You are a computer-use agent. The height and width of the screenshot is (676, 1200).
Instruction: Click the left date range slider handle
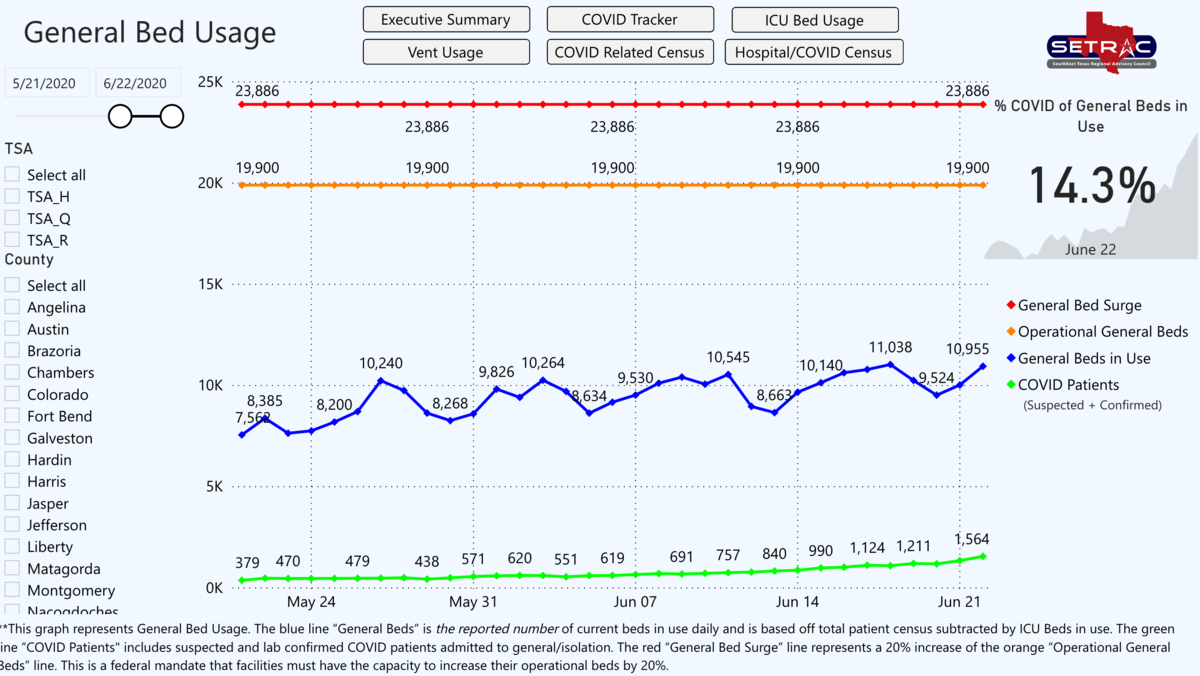(x=121, y=117)
